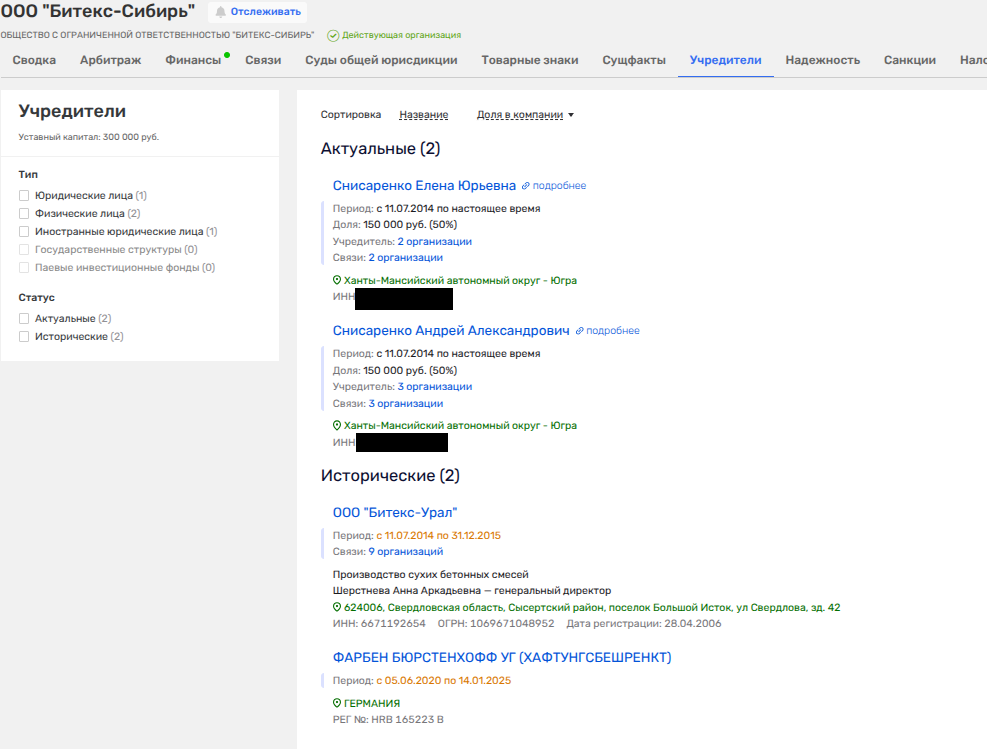This screenshot has height=749, width=987.
Task: Tick the Иностранные юридические лица checkbox
Action: (x=24, y=232)
